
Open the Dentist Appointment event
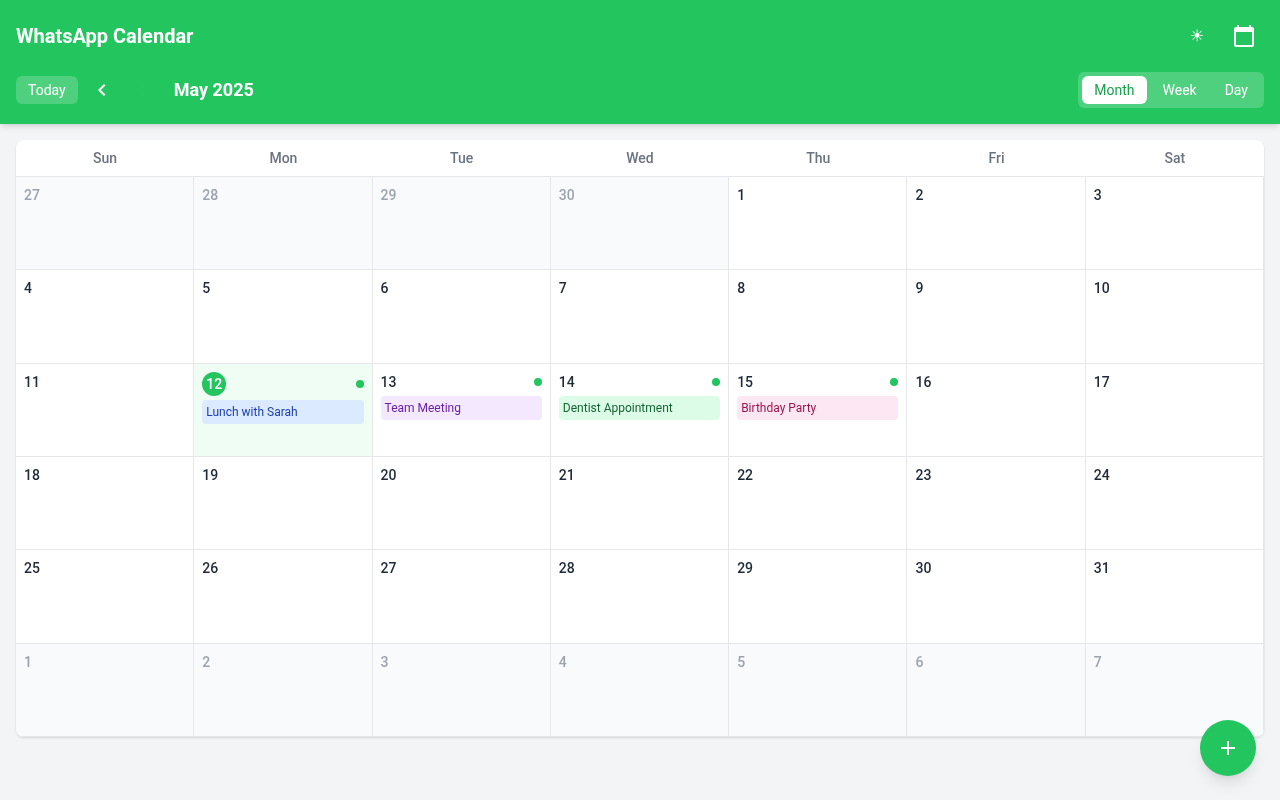click(639, 407)
